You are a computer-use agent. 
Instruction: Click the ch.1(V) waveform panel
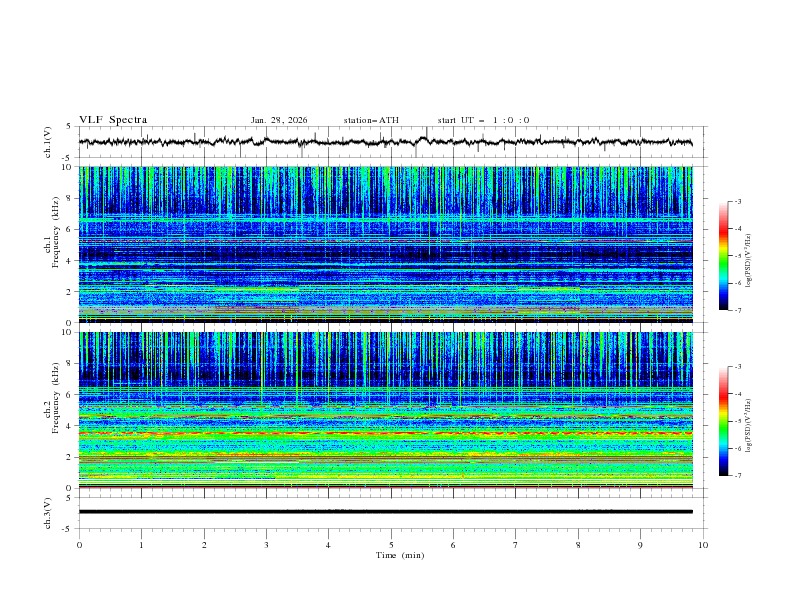click(x=390, y=142)
